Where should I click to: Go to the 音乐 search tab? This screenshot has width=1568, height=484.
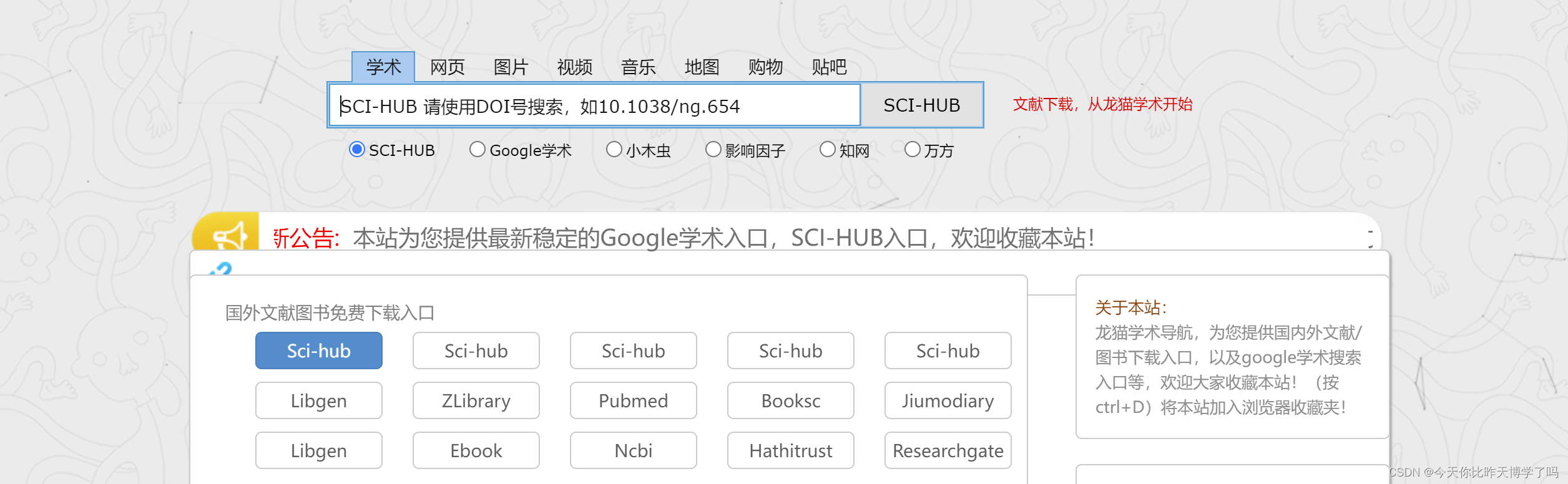pos(639,67)
